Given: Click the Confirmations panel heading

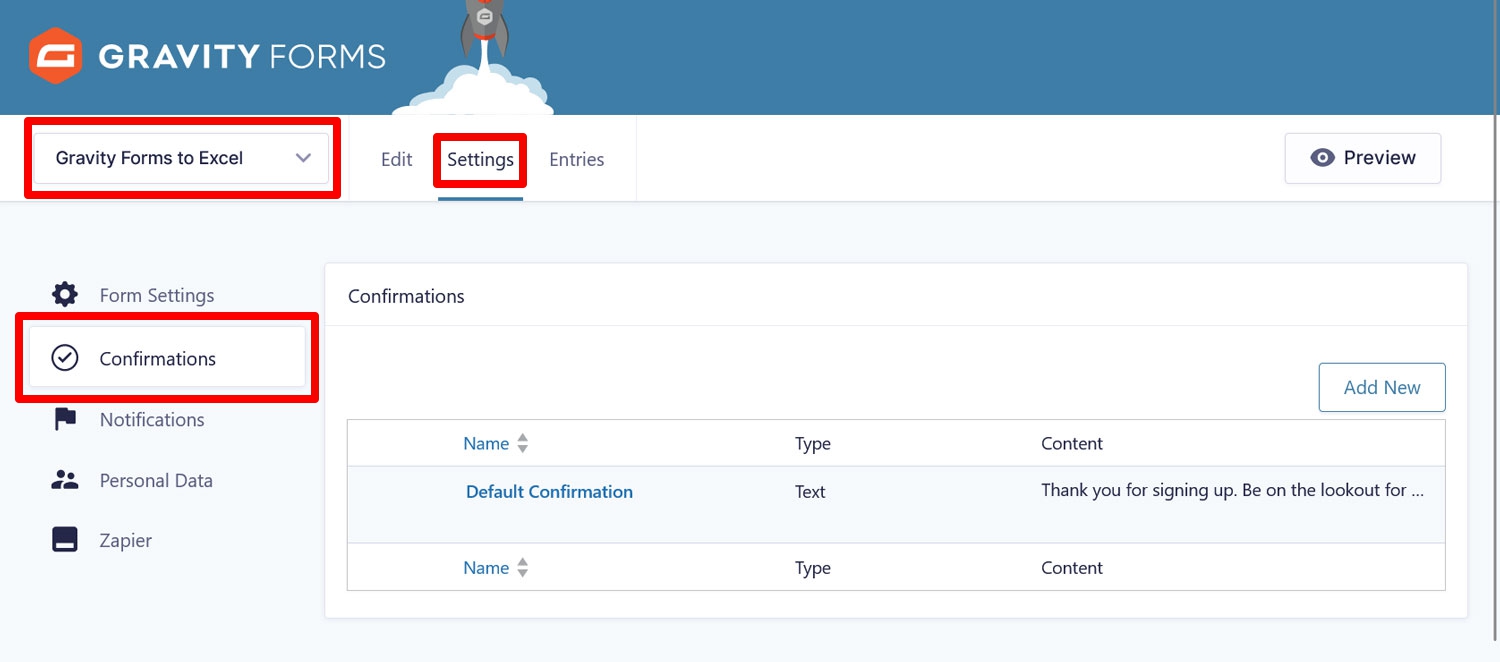Looking at the screenshot, I should coord(406,296).
